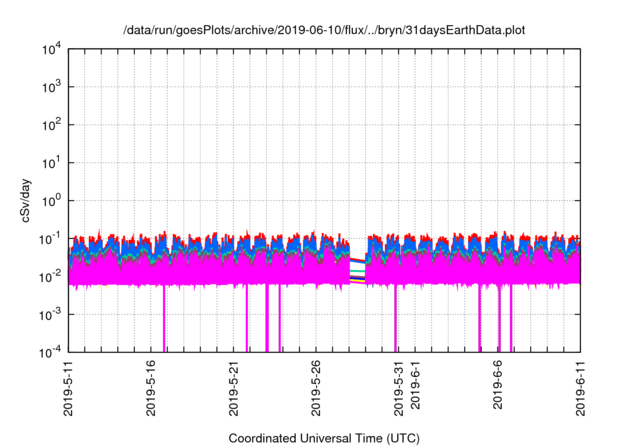This screenshot has height=448, width=640.
Task: Click the 10^-2 y-axis tick label
Action: pos(50,277)
